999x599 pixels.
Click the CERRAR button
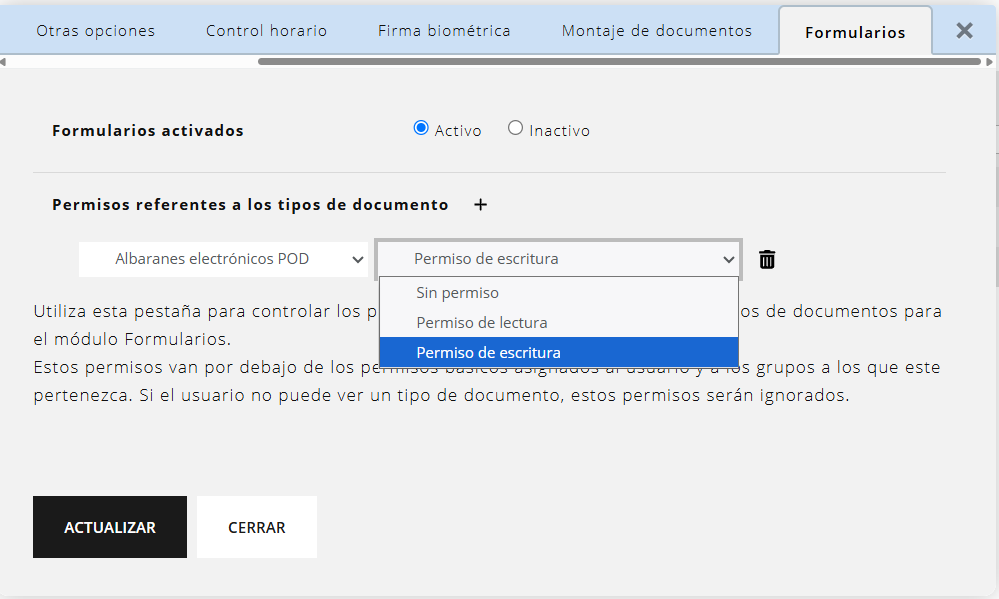coord(257,527)
